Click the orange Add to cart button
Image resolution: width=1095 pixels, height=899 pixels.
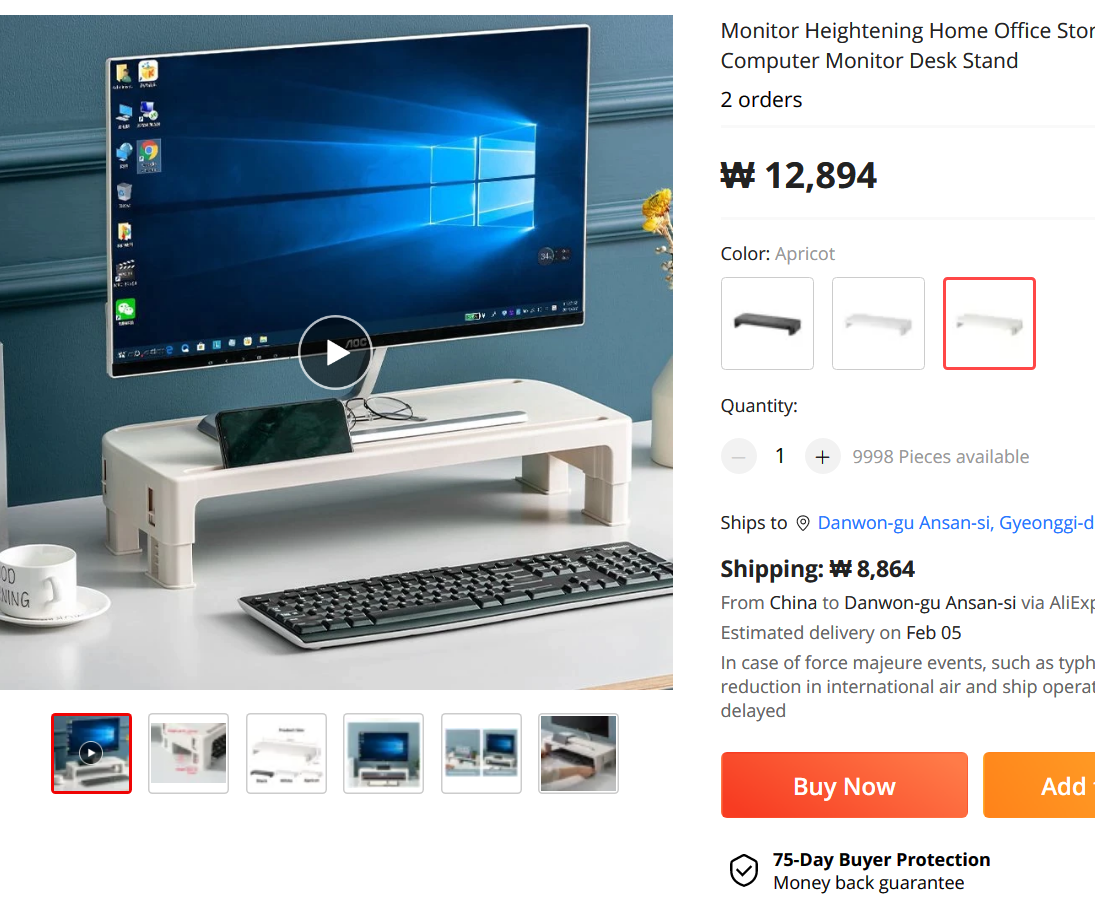[x=1039, y=785]
